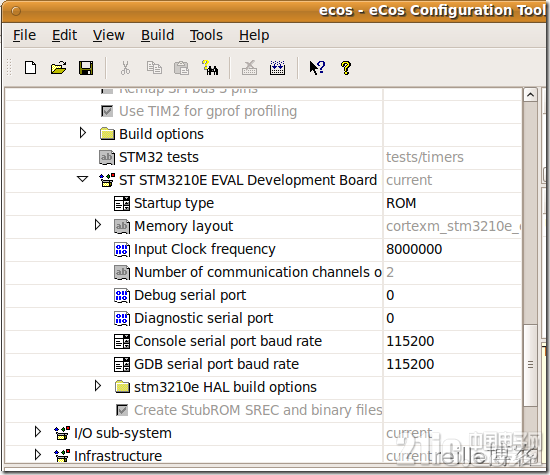The image size is (550, 475).
Task: Expand the Memory layout node
Action: pyautogui.click(x=98, y=225)
